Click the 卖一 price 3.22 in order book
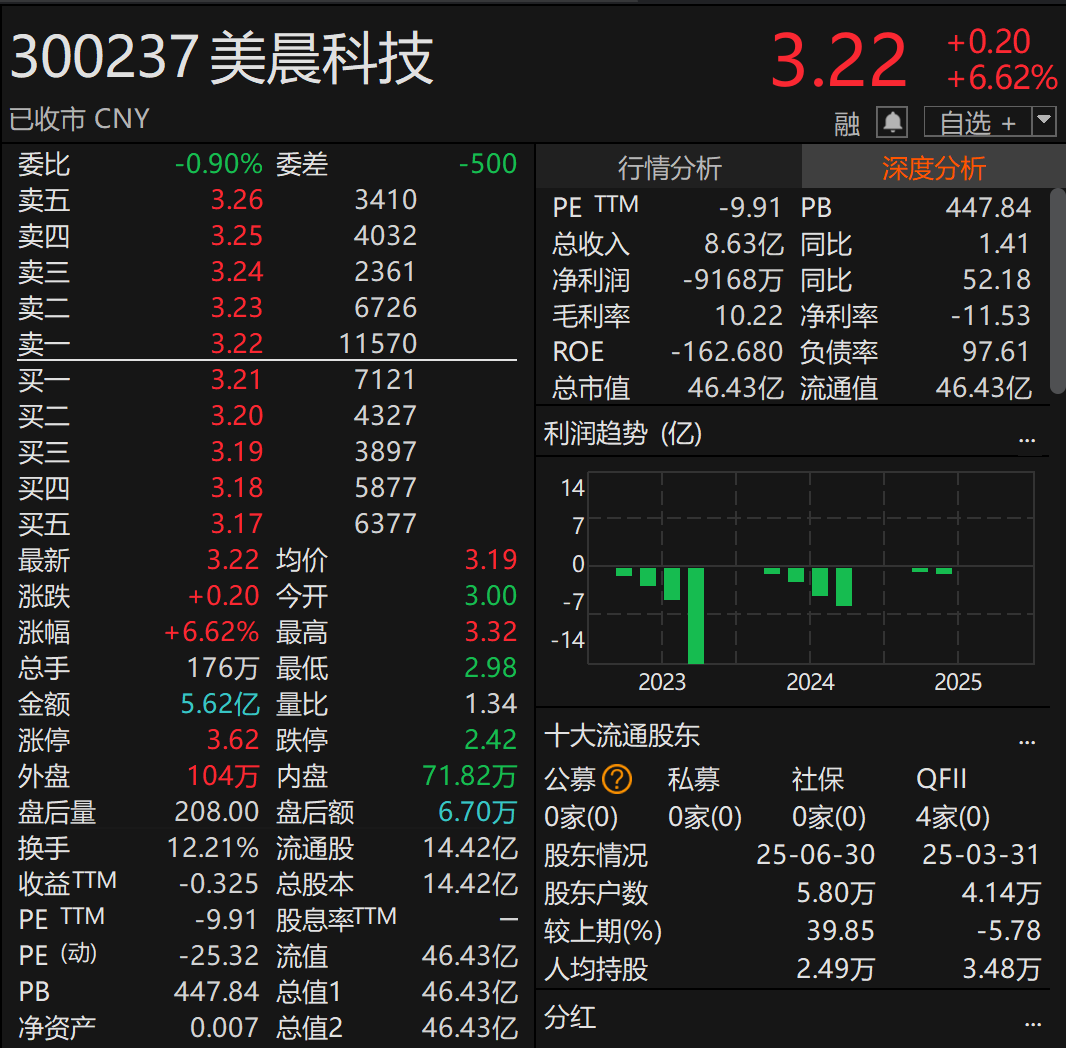 coord(236,344)
